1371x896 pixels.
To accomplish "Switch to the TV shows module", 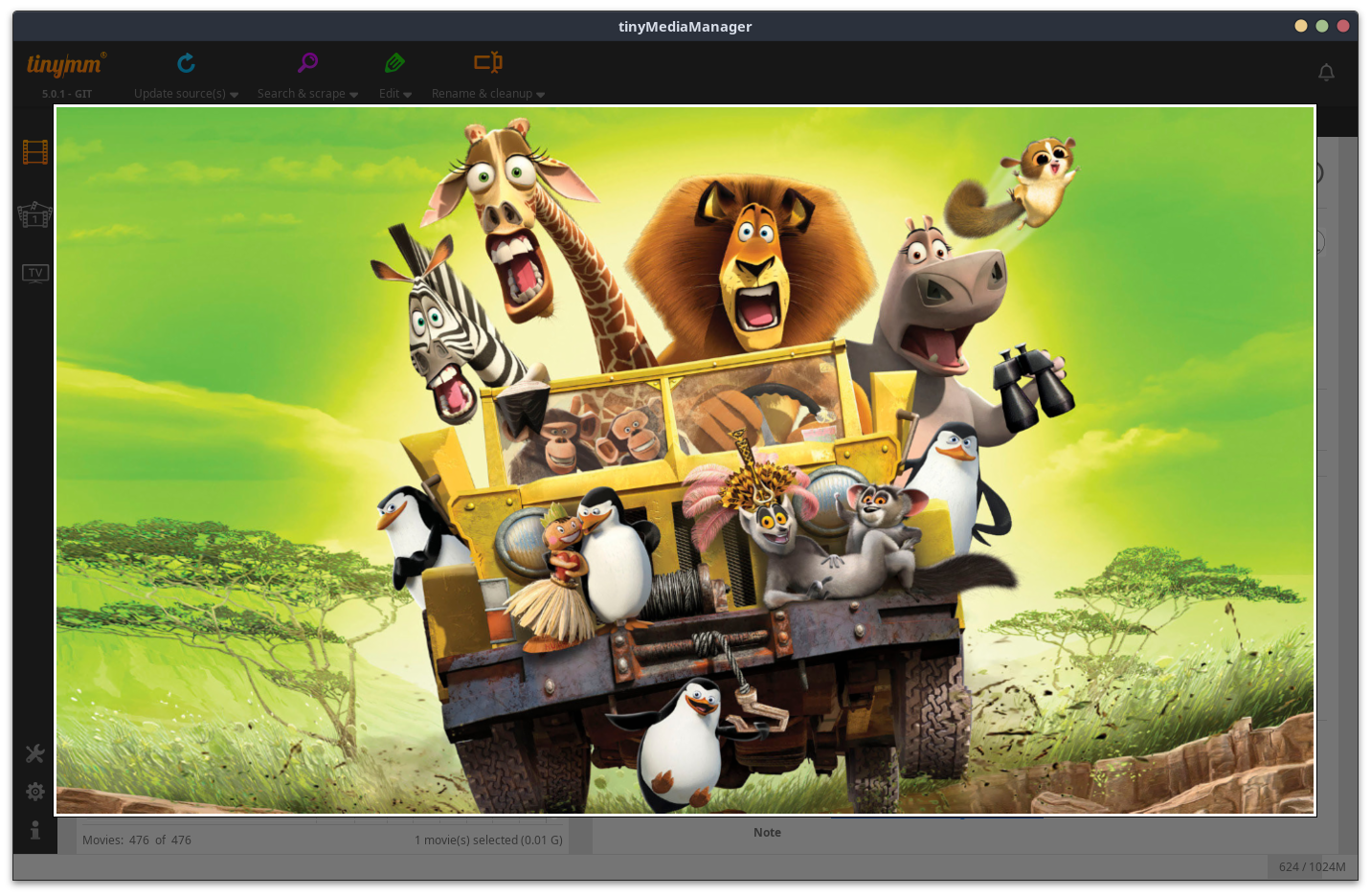I will [x=35, y=274].
